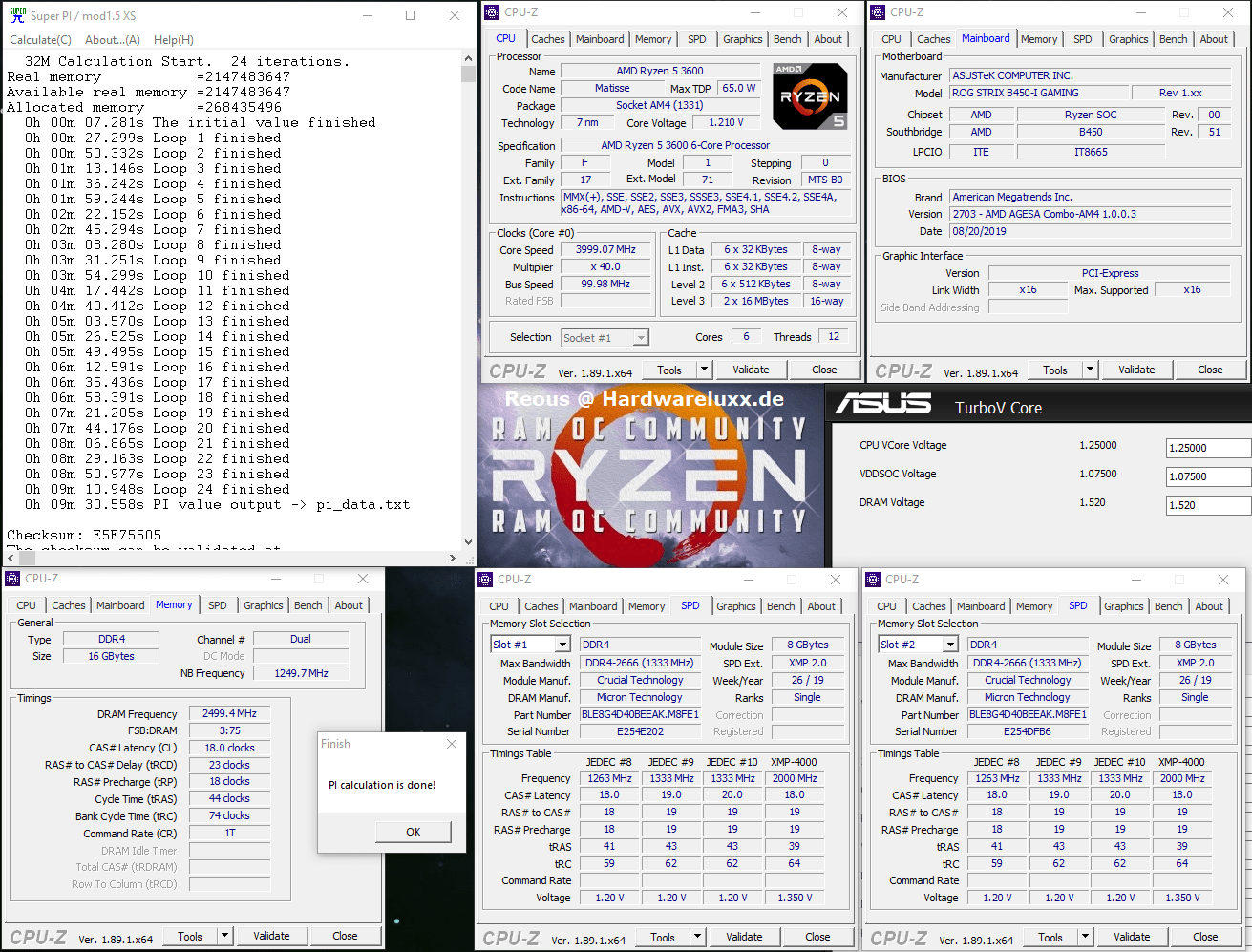Click Validate in motherboard CPU-Z window
Screen dimensions: 1252x952
click(x=1136, y=370)
